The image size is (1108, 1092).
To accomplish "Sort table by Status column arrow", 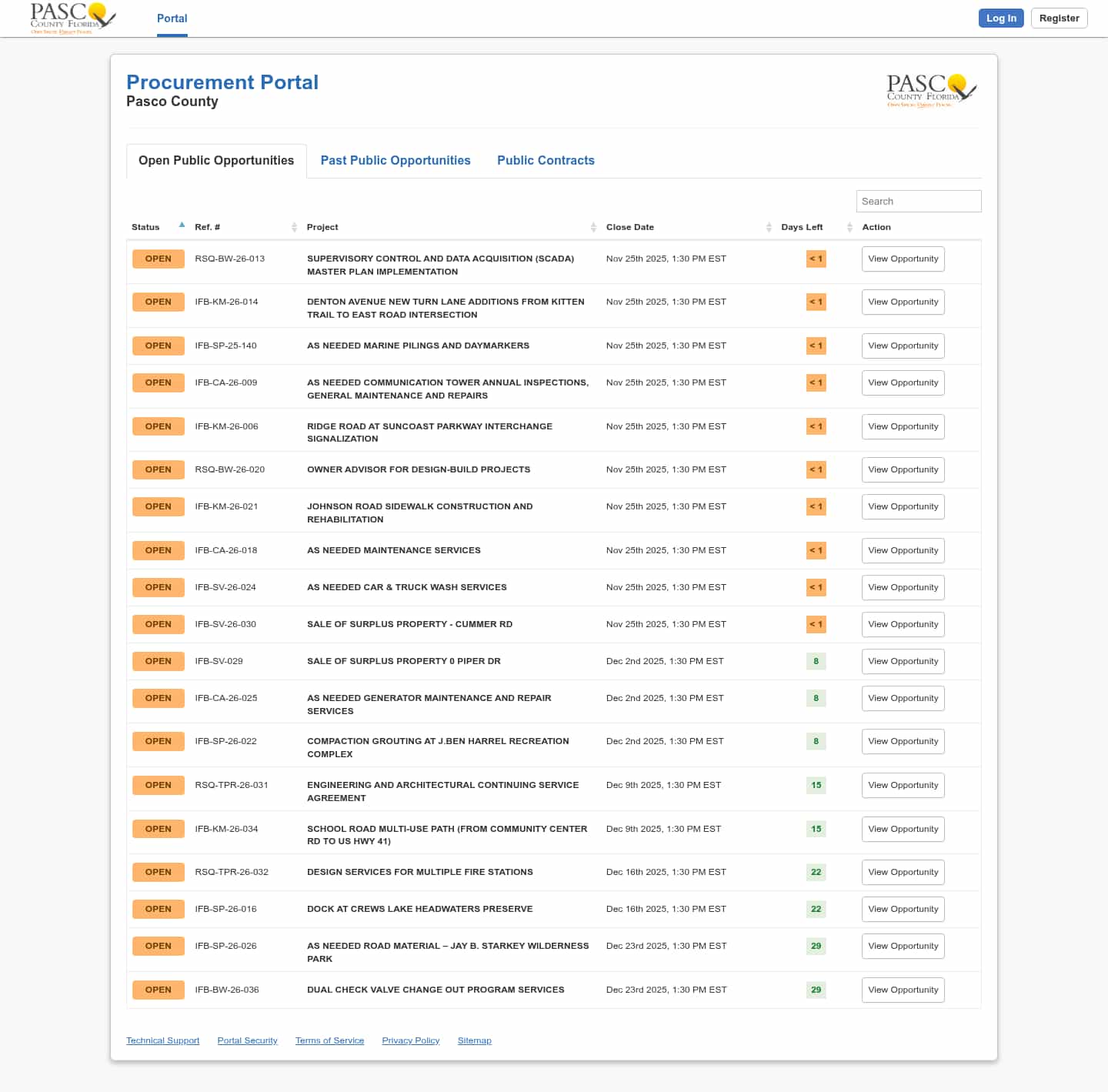I will click(x=182, y=225).
